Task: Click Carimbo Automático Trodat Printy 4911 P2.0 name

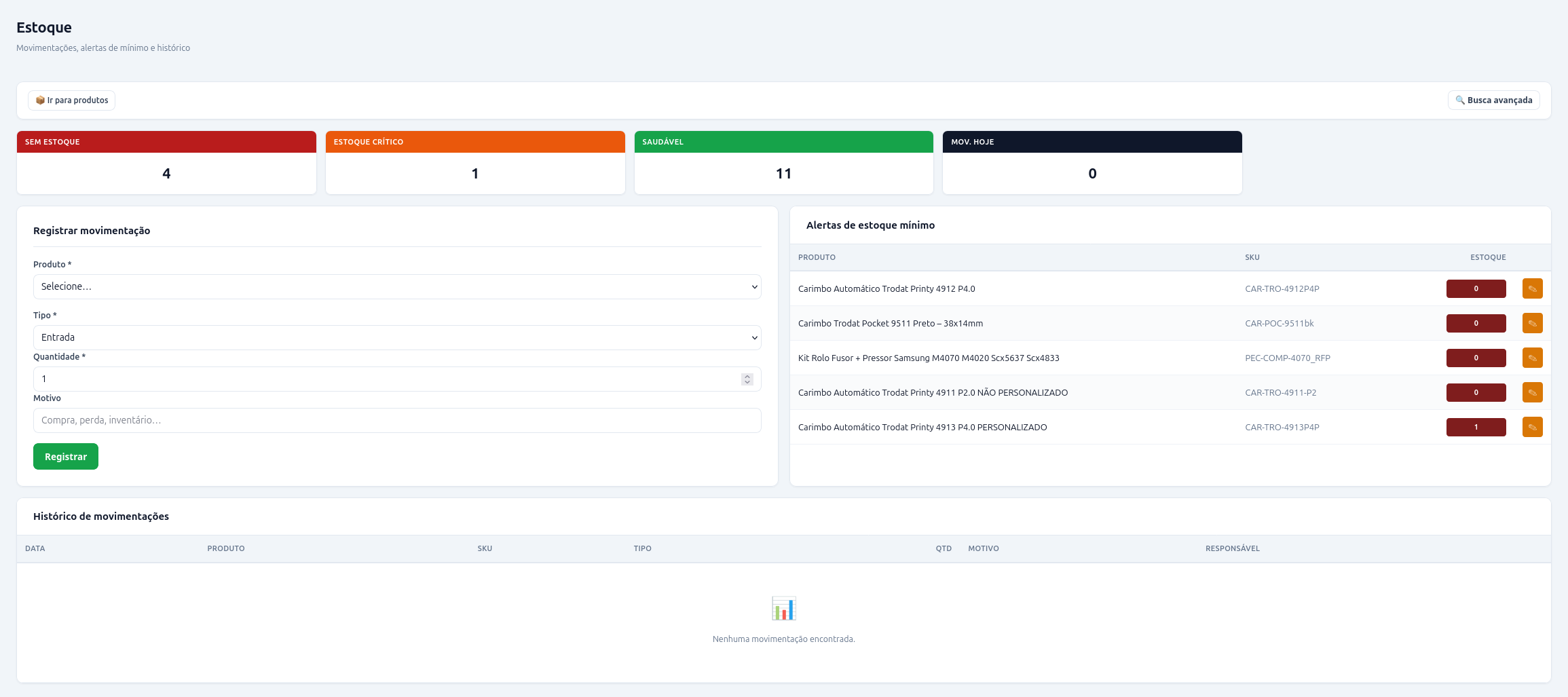Action: 933,392
